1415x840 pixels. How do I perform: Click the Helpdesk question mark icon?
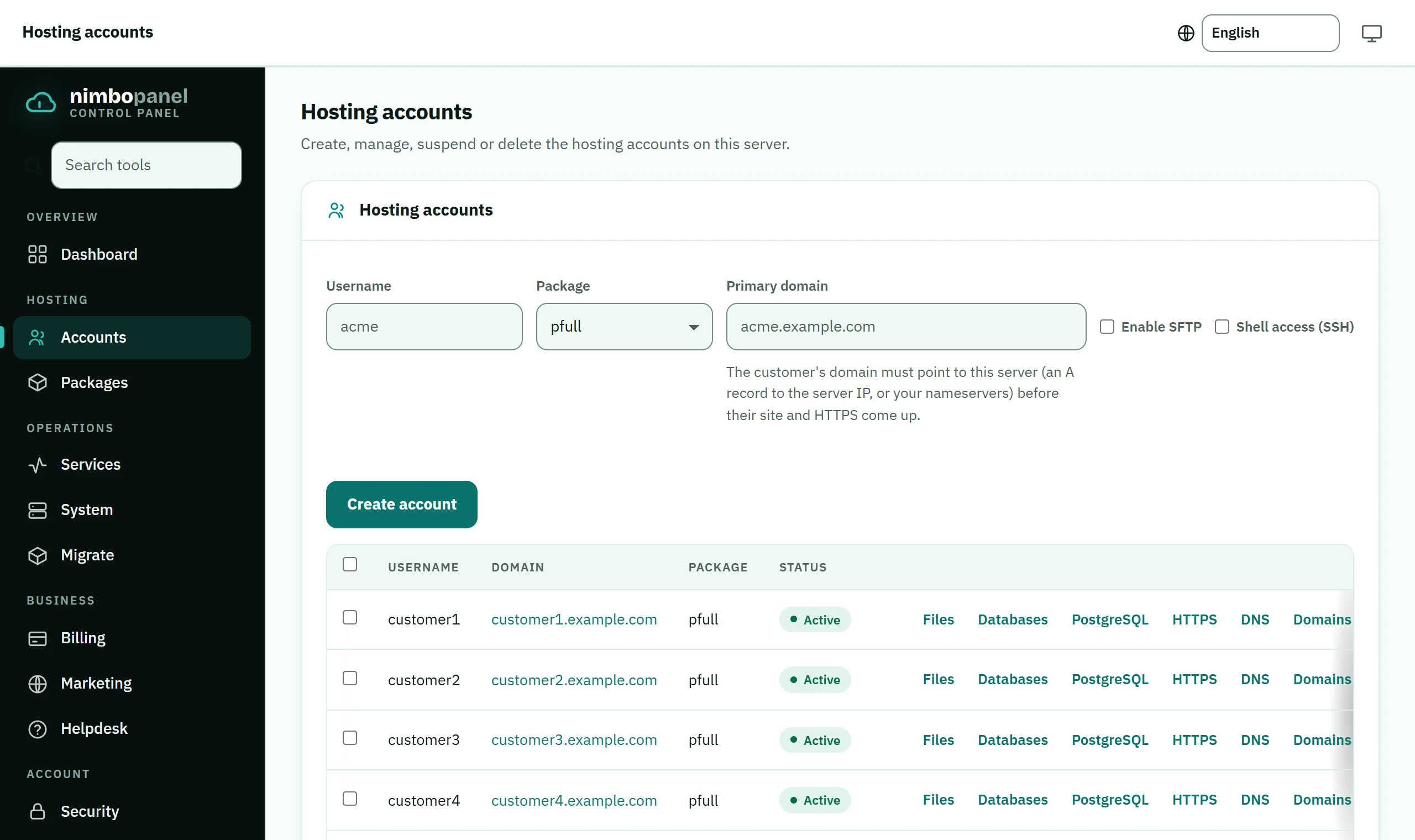coord(38,728)
